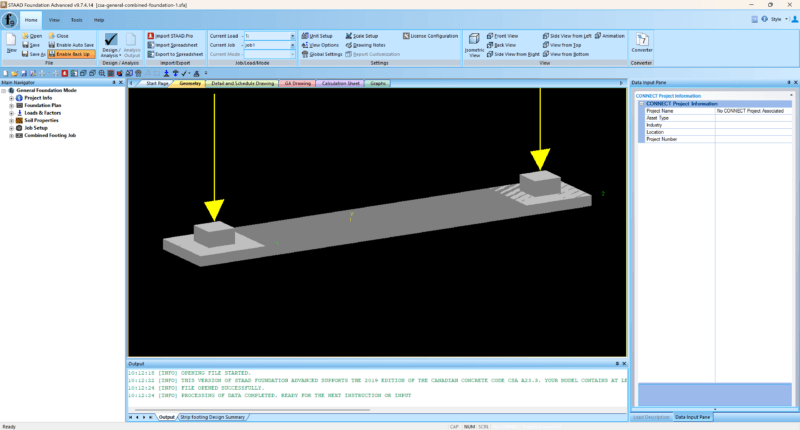The image size is (800, 430).
Task: Click the Save icon in File group
Action: (31, 45)
